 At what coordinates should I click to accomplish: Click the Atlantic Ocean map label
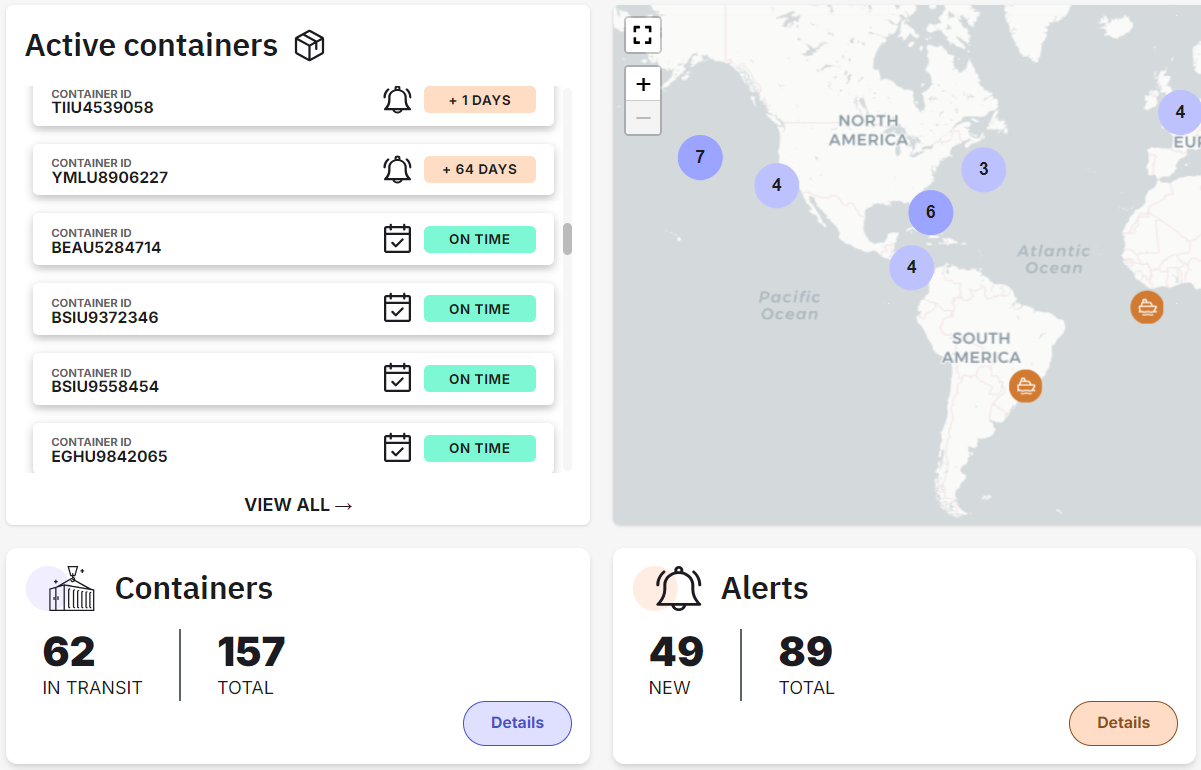tap(1053, 259)
